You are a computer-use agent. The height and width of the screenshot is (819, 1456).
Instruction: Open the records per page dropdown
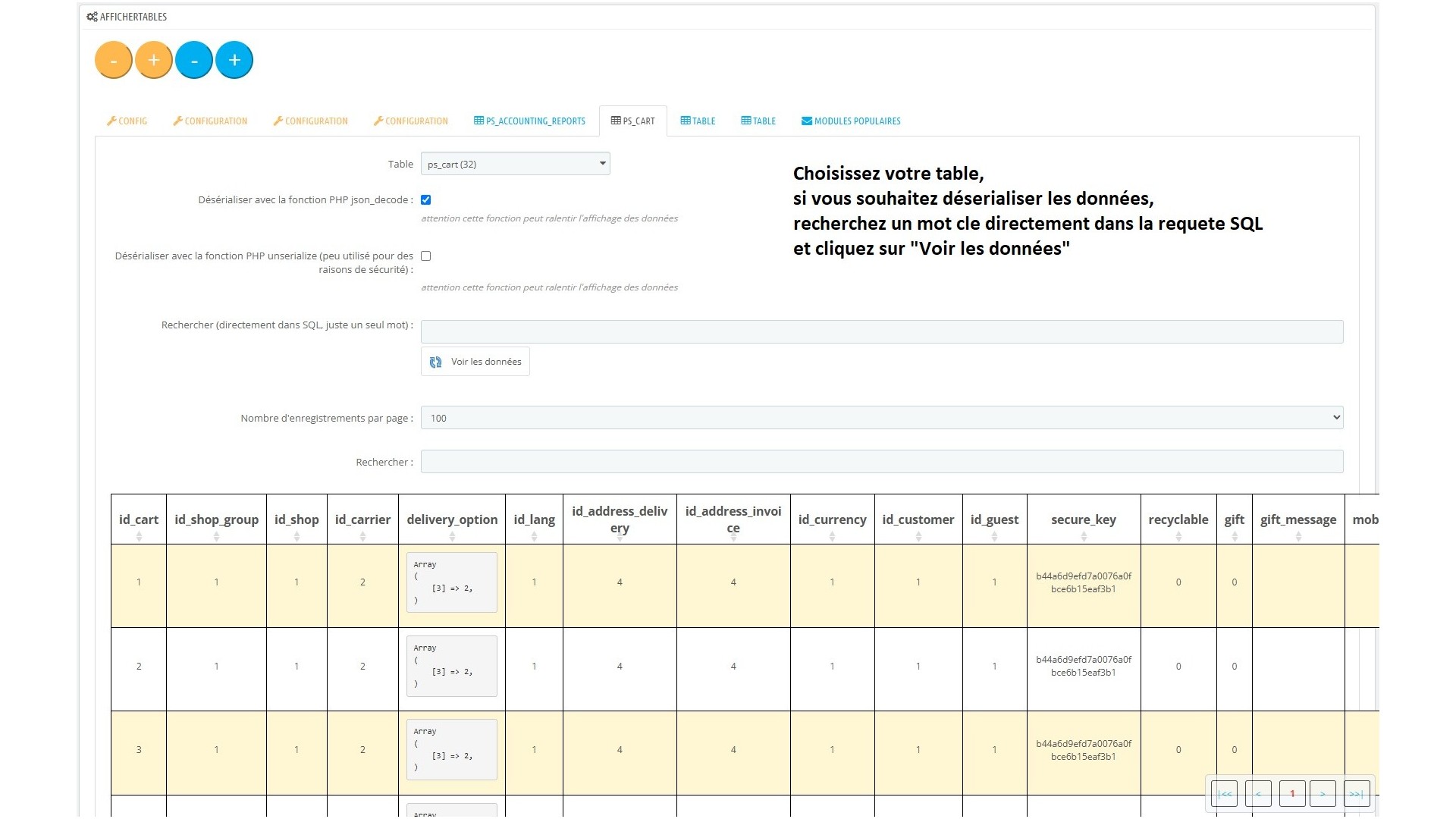[x=882, y=418]
